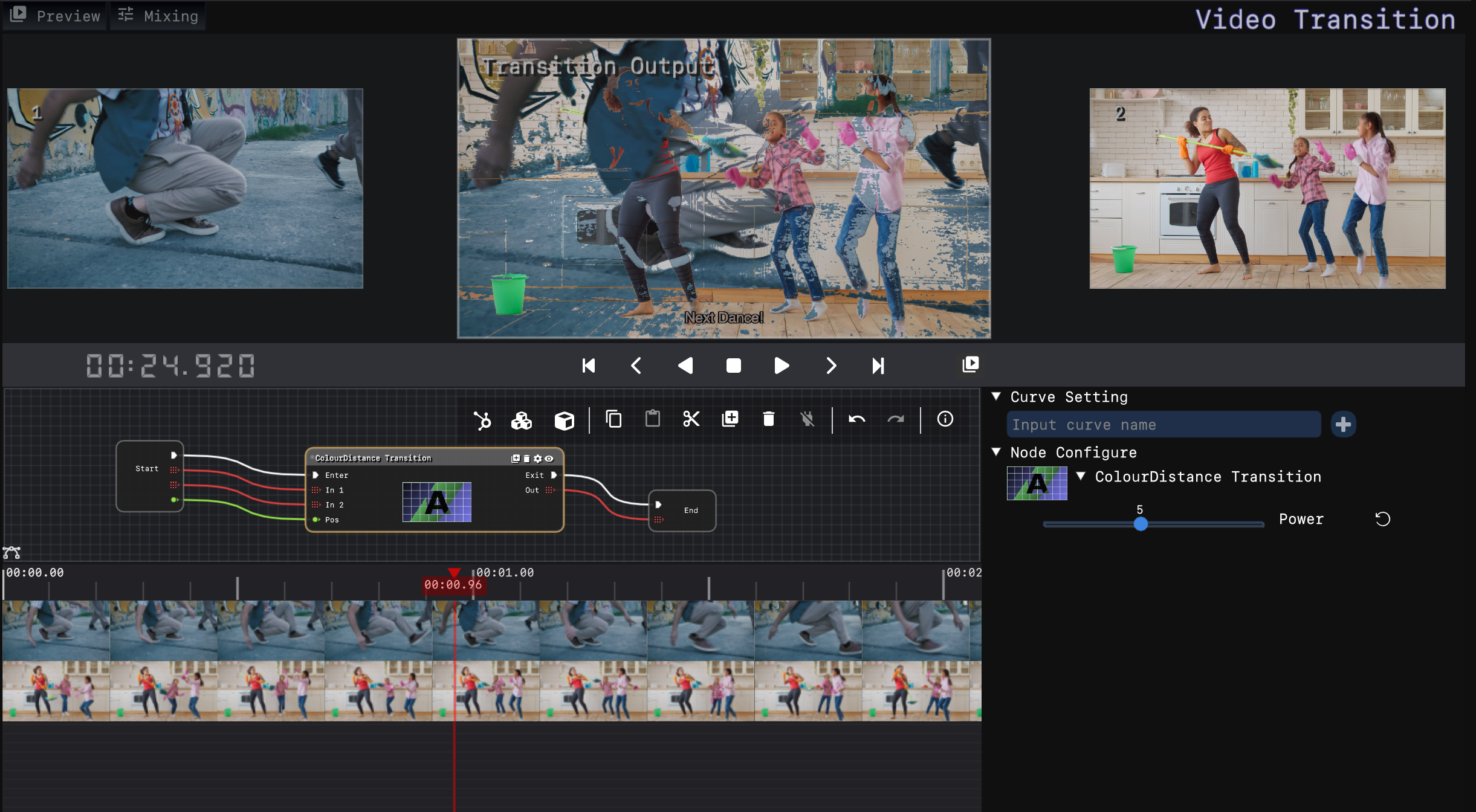This screenshot has width=1476, height=812.
Task: Toggle the preview window icon beside transport
Action: (x=970, y=364)
